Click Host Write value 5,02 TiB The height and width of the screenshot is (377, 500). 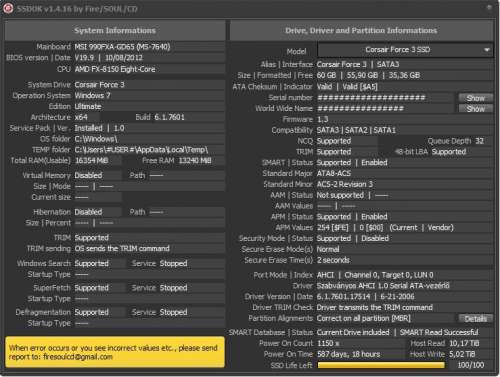[462, 354]
